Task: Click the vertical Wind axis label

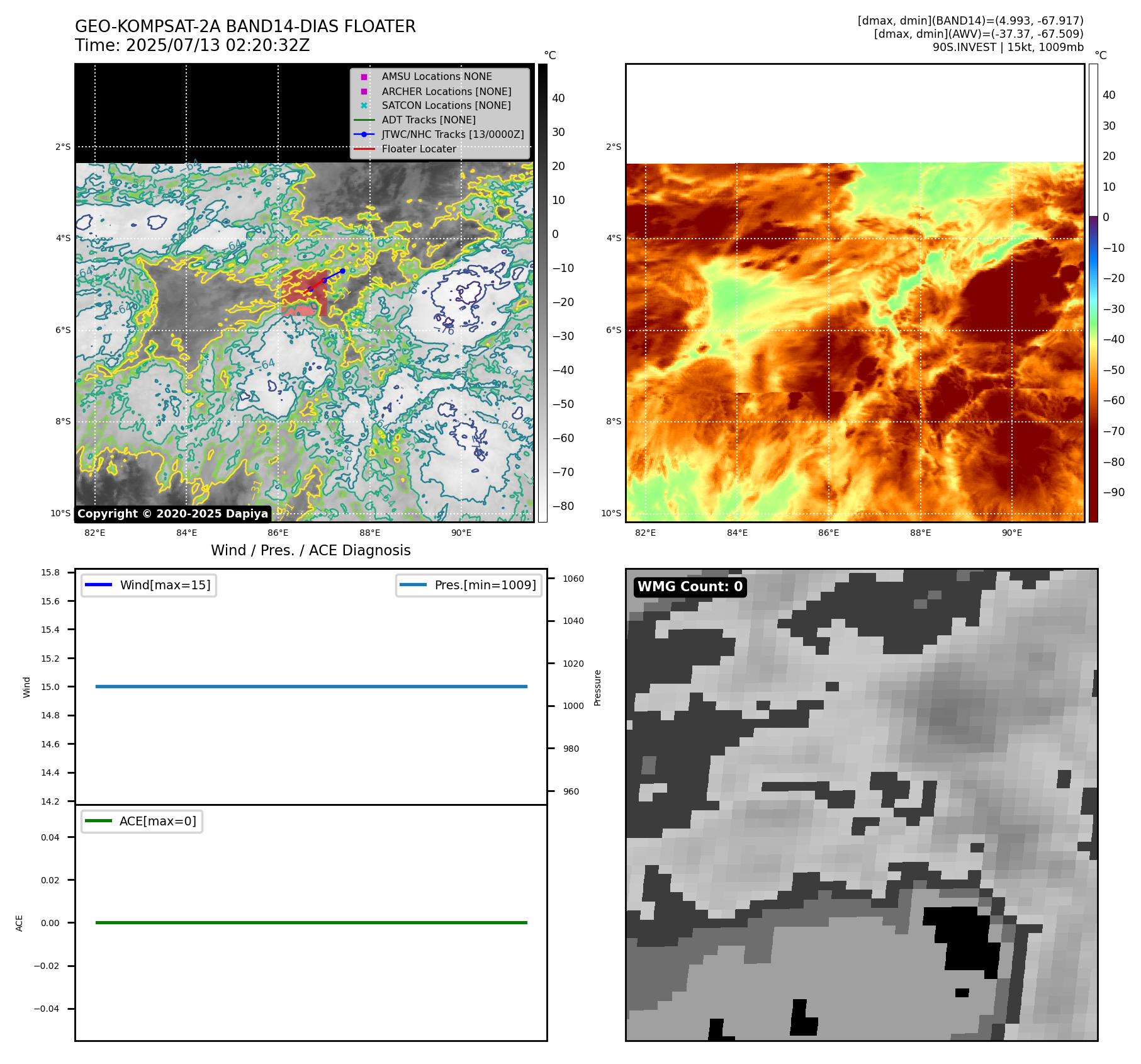Action: tap(26, 687)
